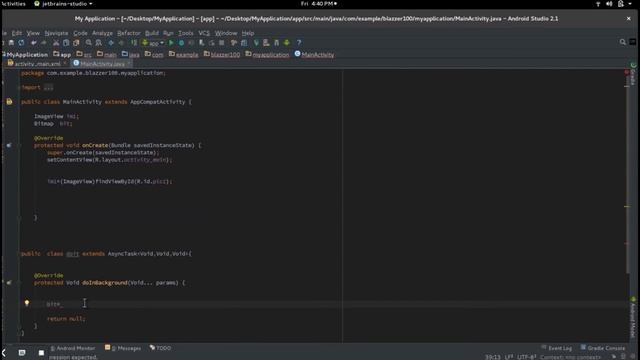
Task: Select the MainActivity breadcrumb class
Action: point(314,54)
